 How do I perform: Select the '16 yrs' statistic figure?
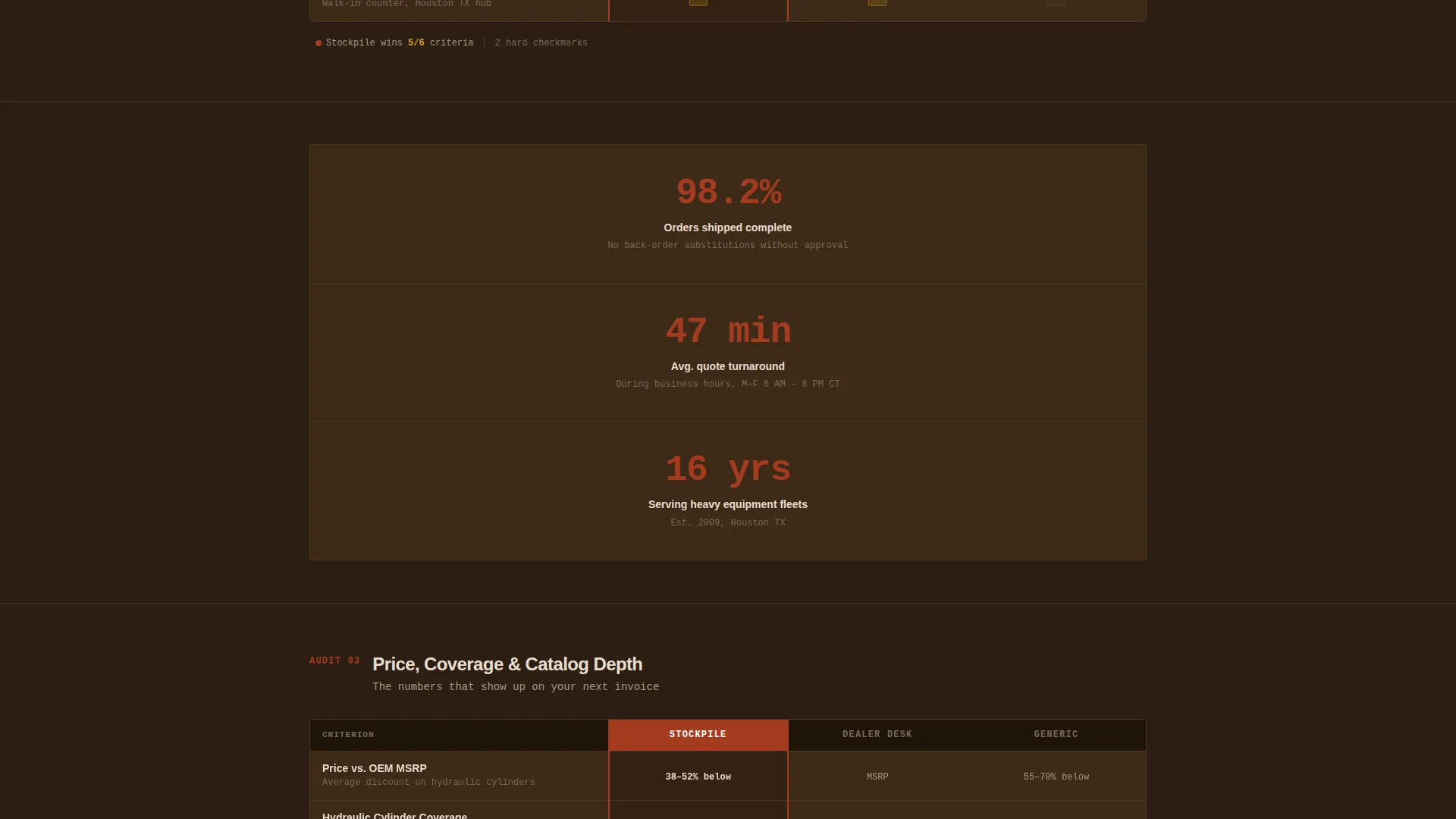click(728, 469)
